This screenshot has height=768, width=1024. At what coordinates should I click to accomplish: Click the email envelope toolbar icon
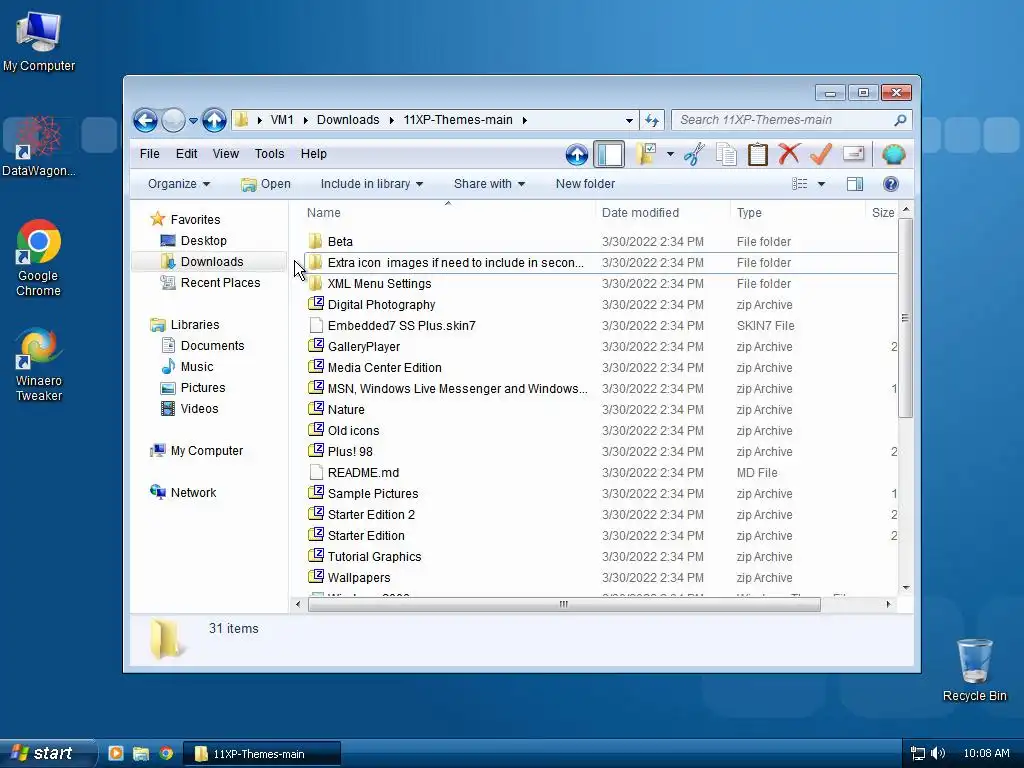854,154
